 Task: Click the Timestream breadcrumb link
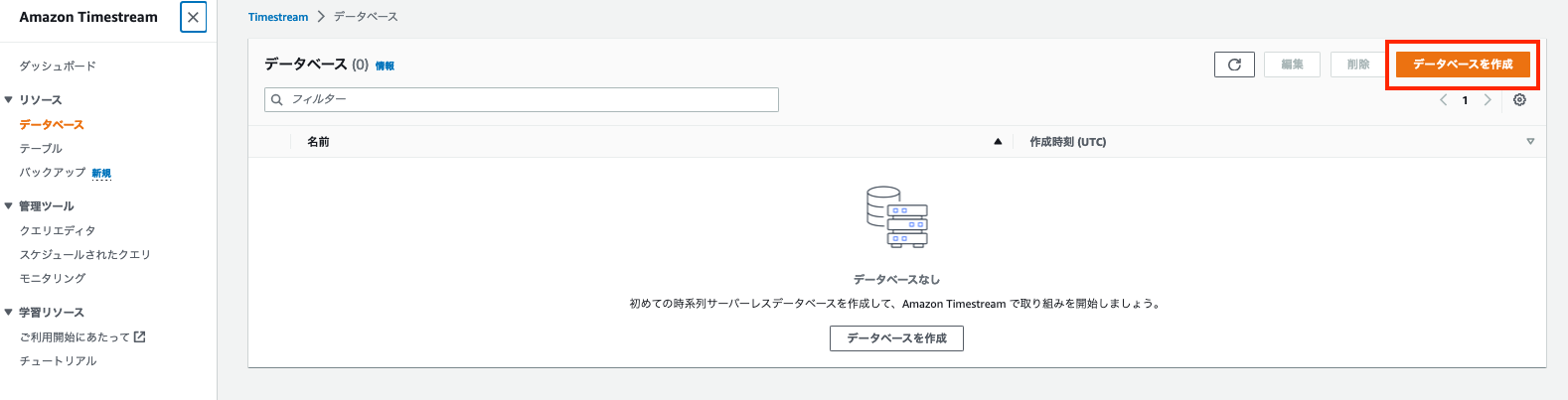pos(278,17)
